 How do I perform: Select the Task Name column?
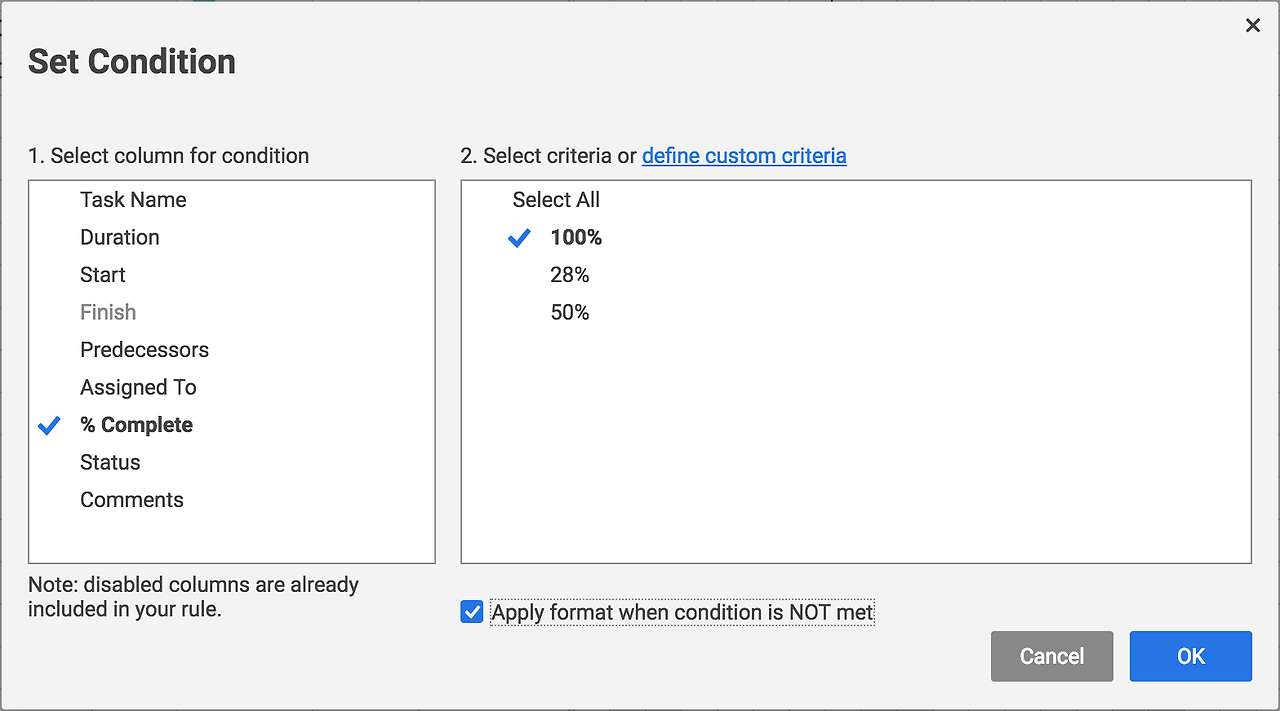(x=133, y=200)
